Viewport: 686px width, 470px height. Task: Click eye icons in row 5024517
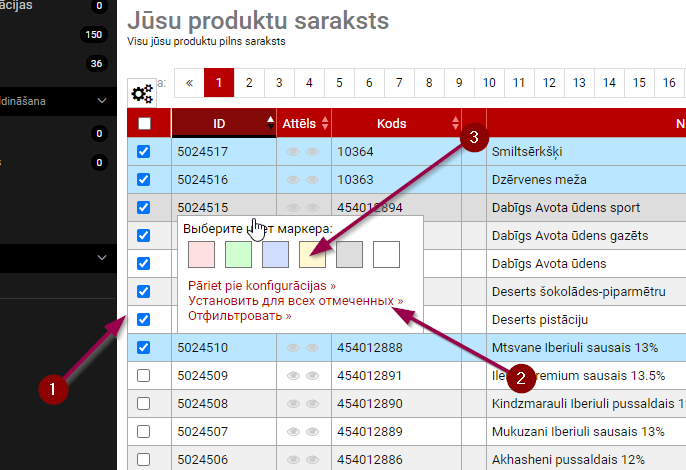point(303,152)
